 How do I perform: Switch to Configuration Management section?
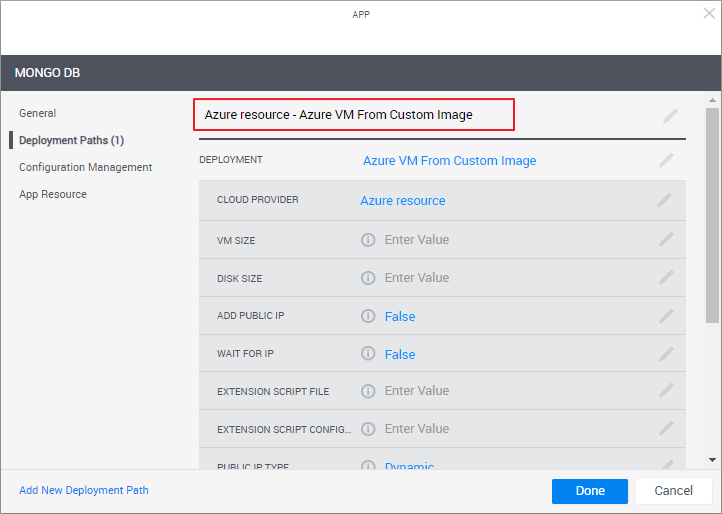tap(85, 167)
